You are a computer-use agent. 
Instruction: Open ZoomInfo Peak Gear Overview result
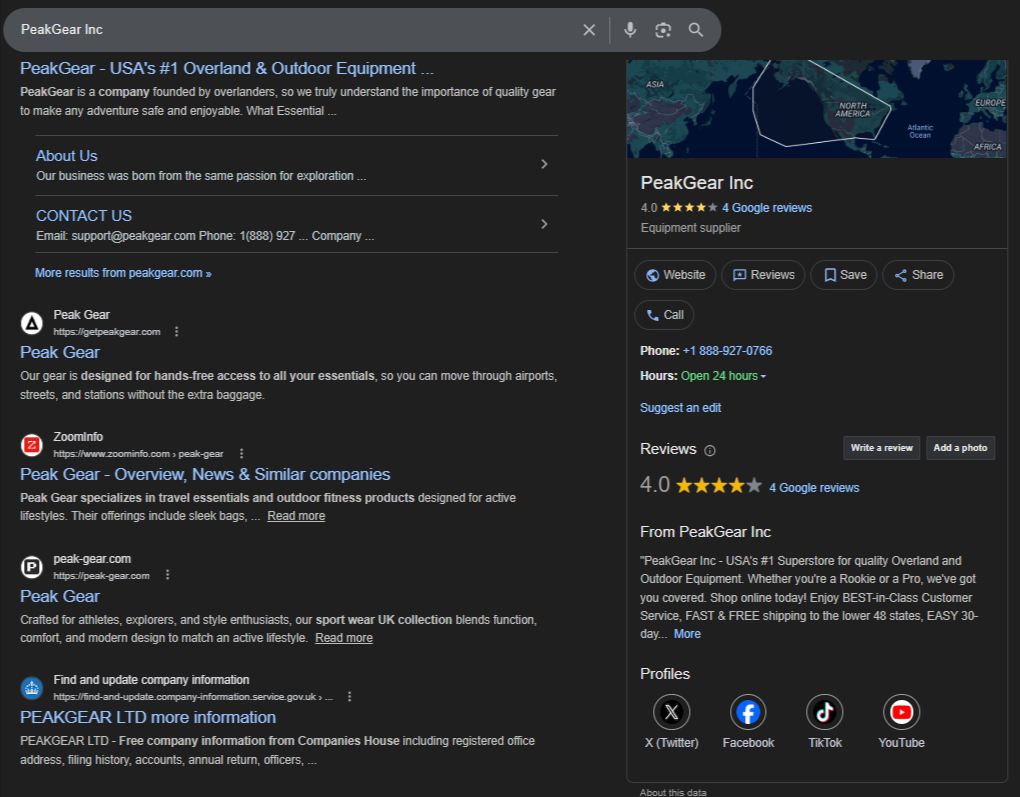point(205,474)
